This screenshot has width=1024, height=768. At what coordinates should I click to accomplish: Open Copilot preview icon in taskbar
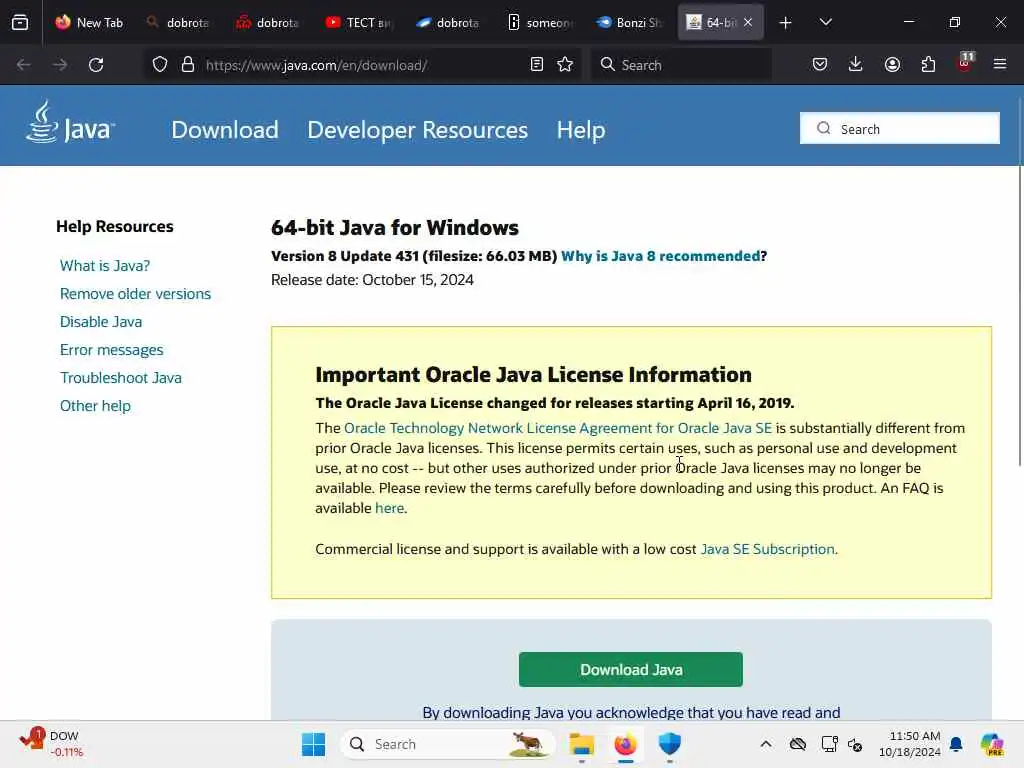coord(992,744)
